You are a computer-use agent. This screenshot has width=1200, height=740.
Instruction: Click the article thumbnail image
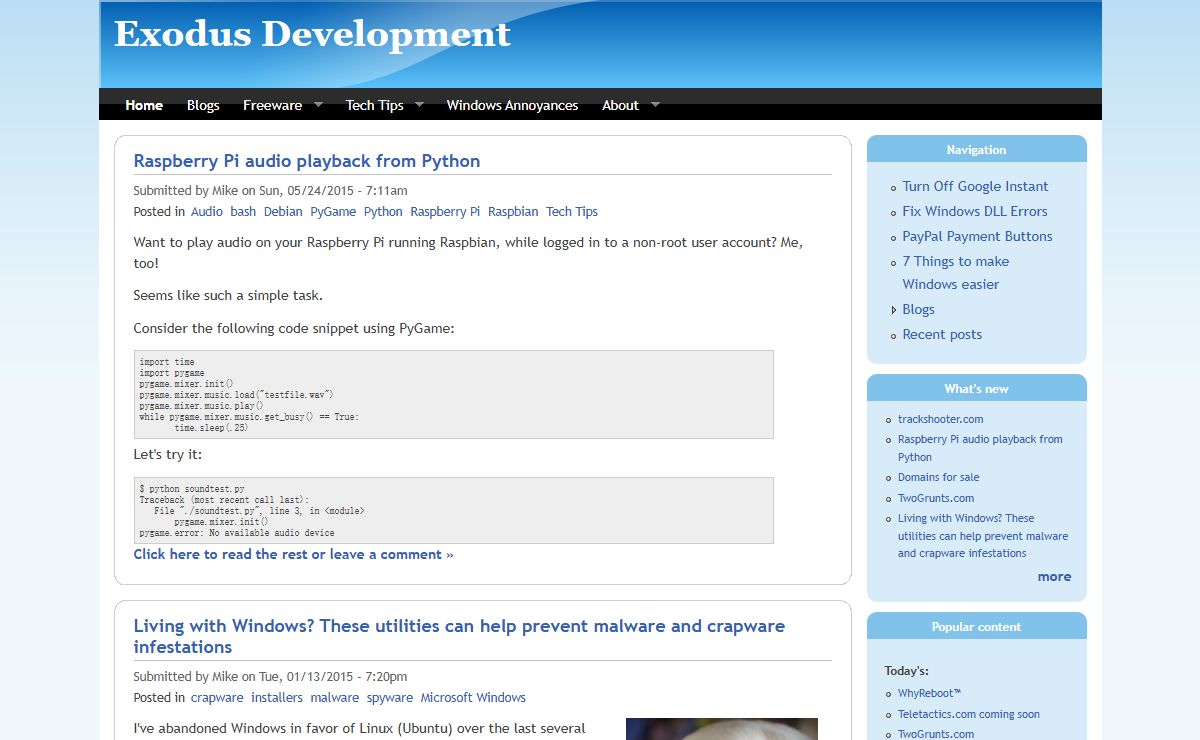[x=721, y=729]
